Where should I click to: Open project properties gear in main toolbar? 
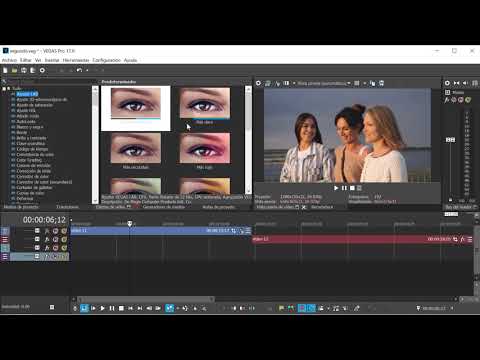pos(42,70)
